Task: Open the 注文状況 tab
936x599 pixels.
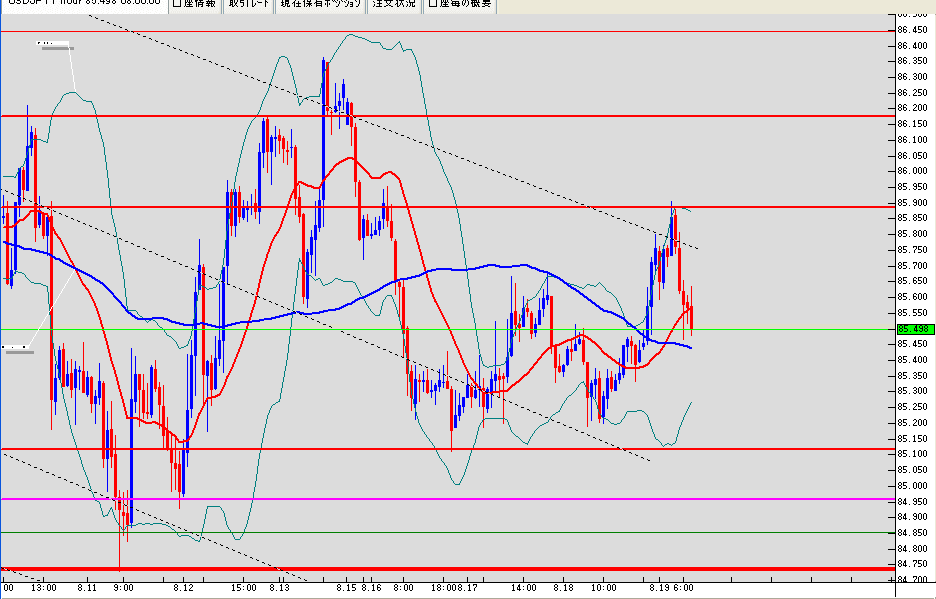Action: [x=393, y=4]
